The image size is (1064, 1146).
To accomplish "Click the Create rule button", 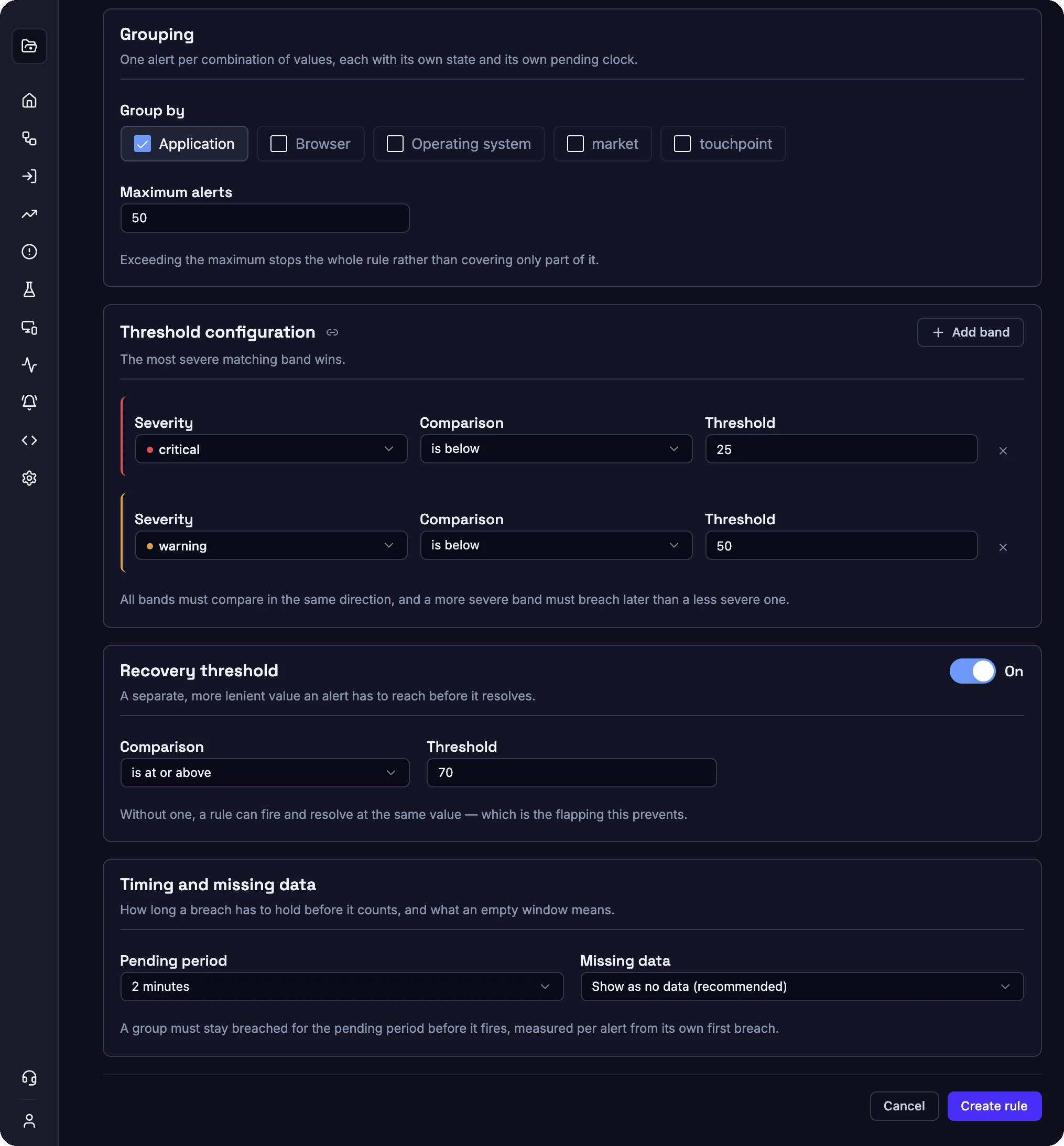I will (994, 1106).
